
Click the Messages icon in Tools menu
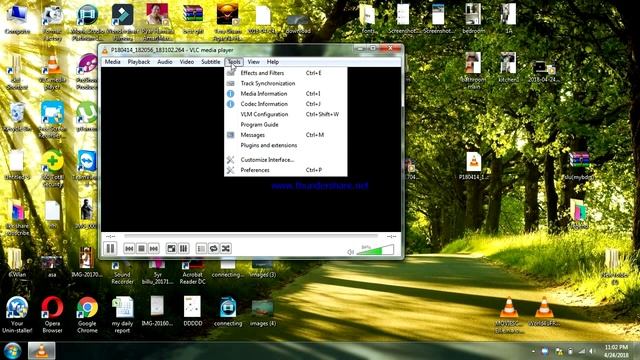pyautogui.click(x=231, y=135)
